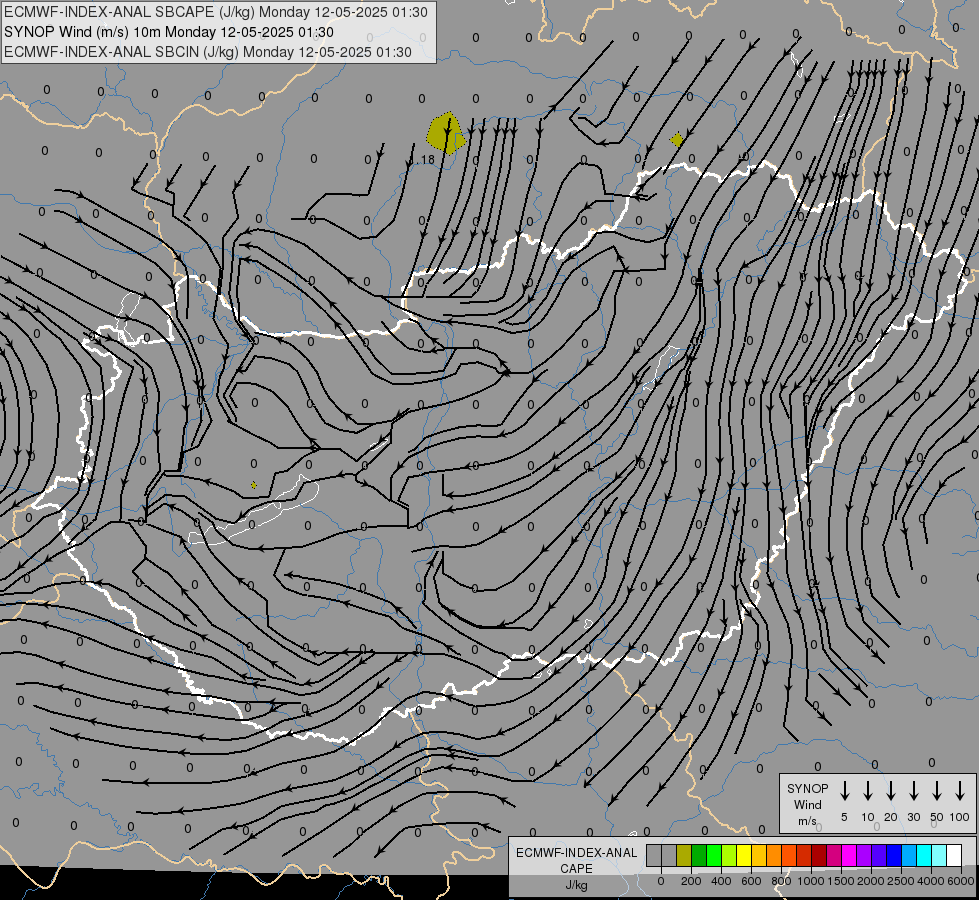Click the 600 tick label on CAPE scale
Image resolution: width=979 pixels, height=900 pixels.
[x=751, y=881]
